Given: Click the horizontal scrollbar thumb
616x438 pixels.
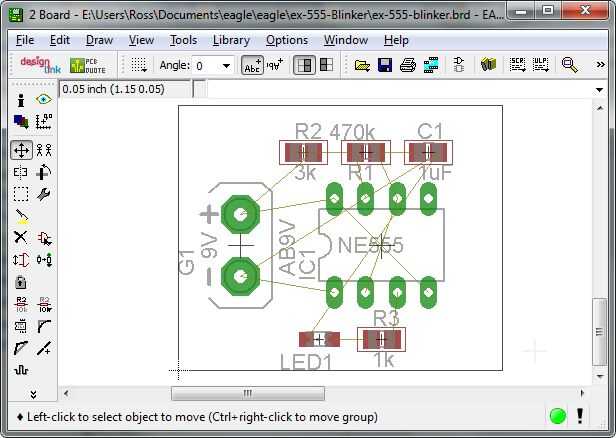Looking at the screenshot, I should point(248,393).
